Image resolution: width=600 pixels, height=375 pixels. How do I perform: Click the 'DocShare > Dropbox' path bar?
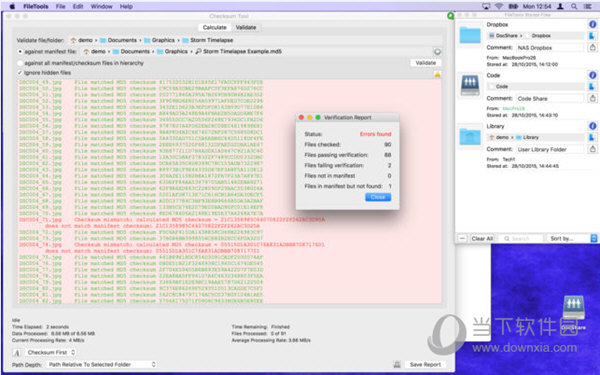[536, 36]
